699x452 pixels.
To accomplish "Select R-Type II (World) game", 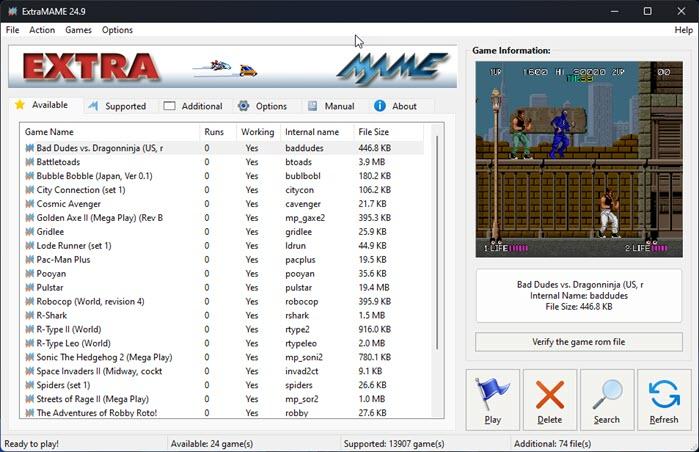I will 222,329.
